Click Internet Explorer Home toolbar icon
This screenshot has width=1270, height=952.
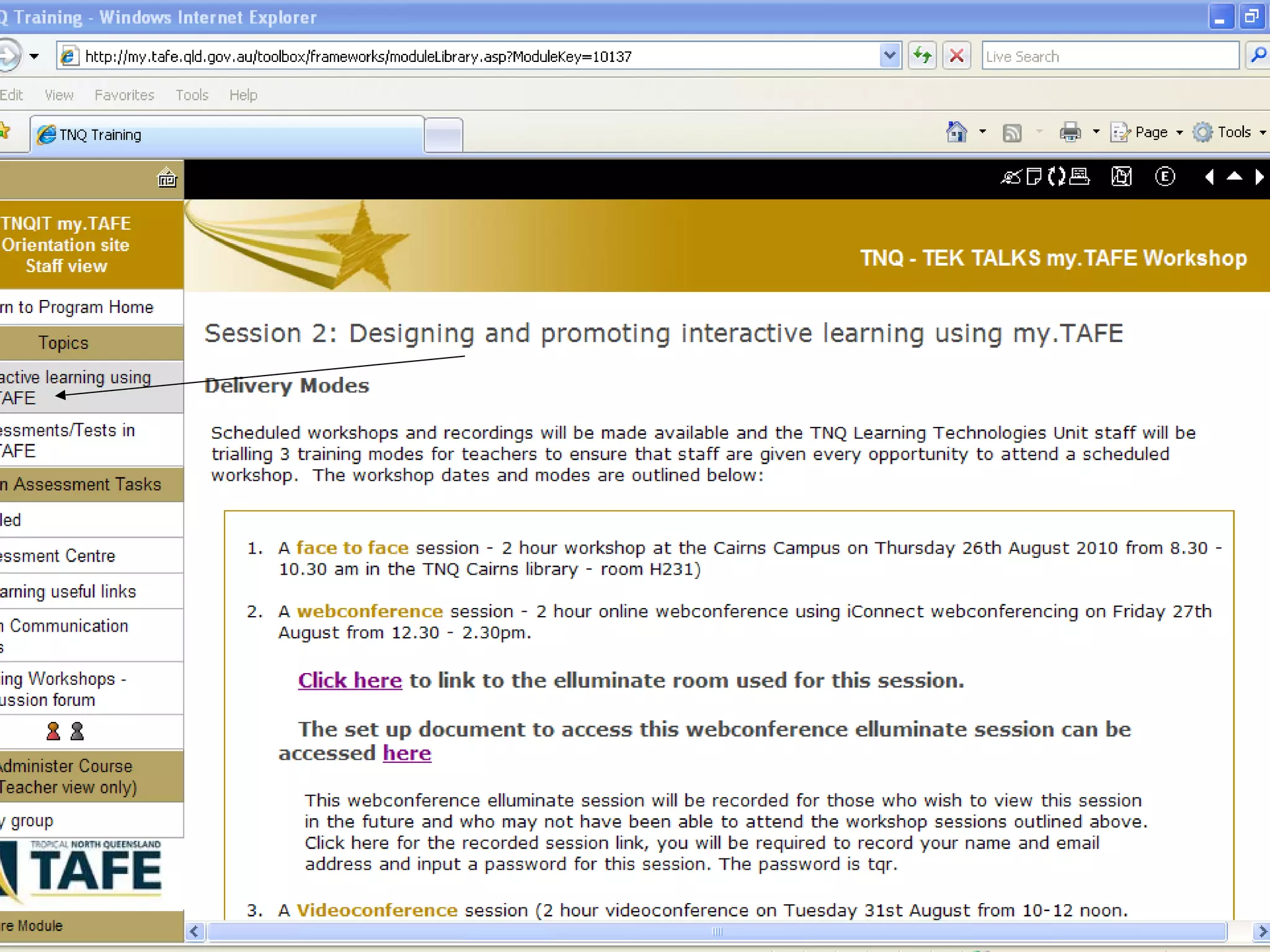[956, 132]
